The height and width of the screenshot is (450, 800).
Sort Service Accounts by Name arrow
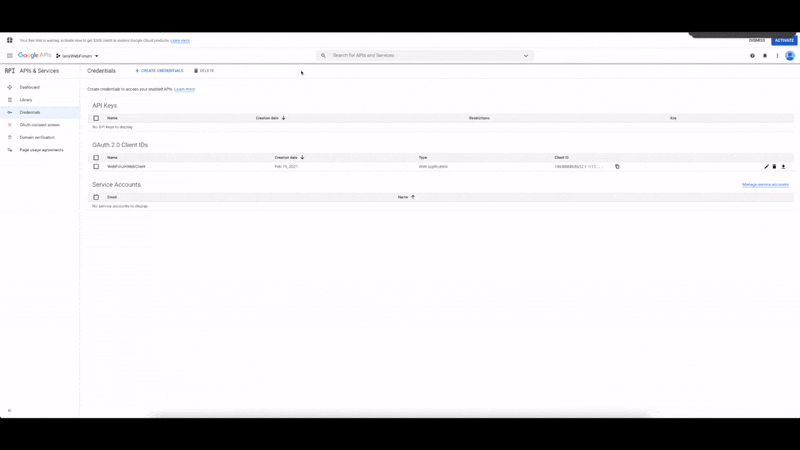point(413,197)
